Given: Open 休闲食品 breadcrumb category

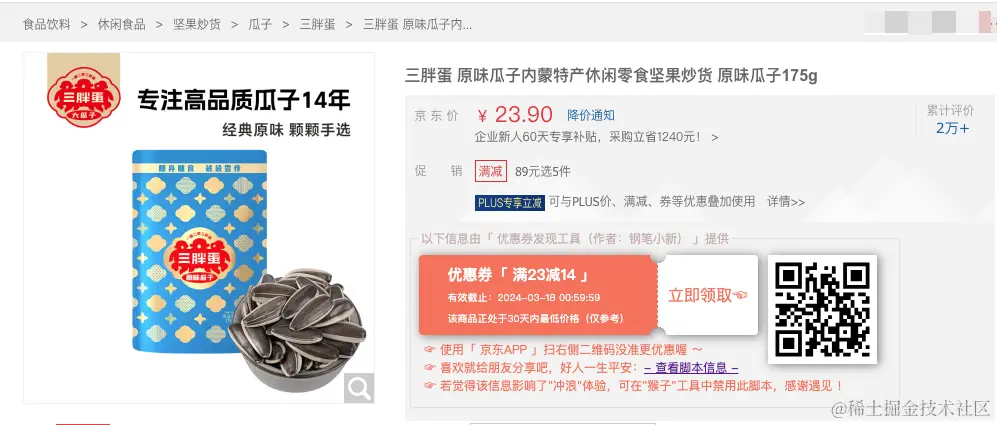Looking at the screenshot, I should pos(121,25).
